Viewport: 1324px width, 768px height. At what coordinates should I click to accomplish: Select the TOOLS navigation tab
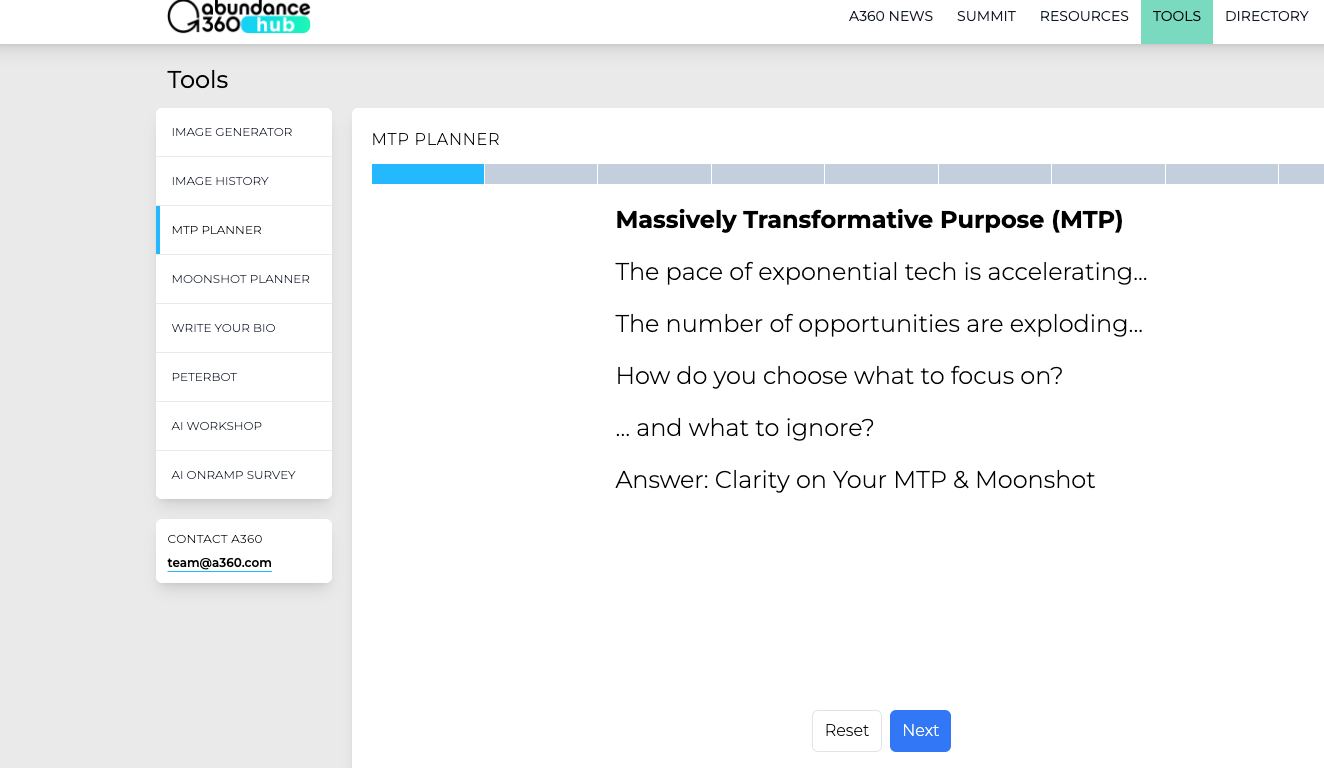pyautogui.click(x=1176, y=16)
